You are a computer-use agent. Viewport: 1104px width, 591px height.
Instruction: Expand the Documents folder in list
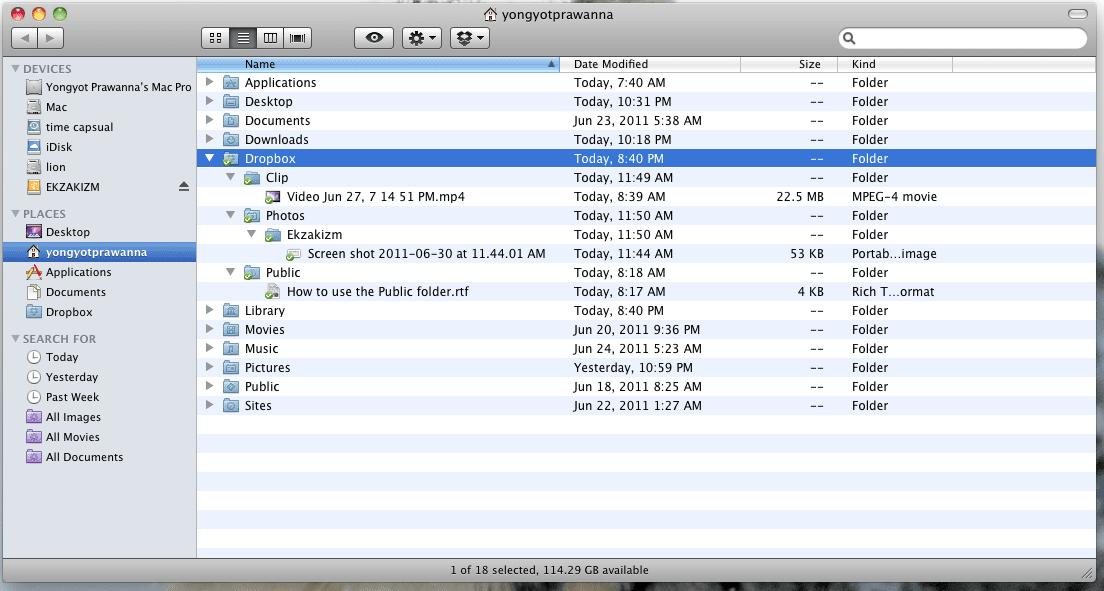(209, 120)
